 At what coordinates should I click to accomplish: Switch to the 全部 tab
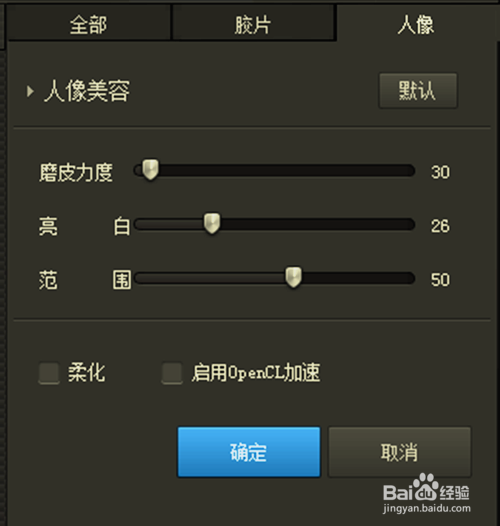pyautogui.click(x=89, y=24)
